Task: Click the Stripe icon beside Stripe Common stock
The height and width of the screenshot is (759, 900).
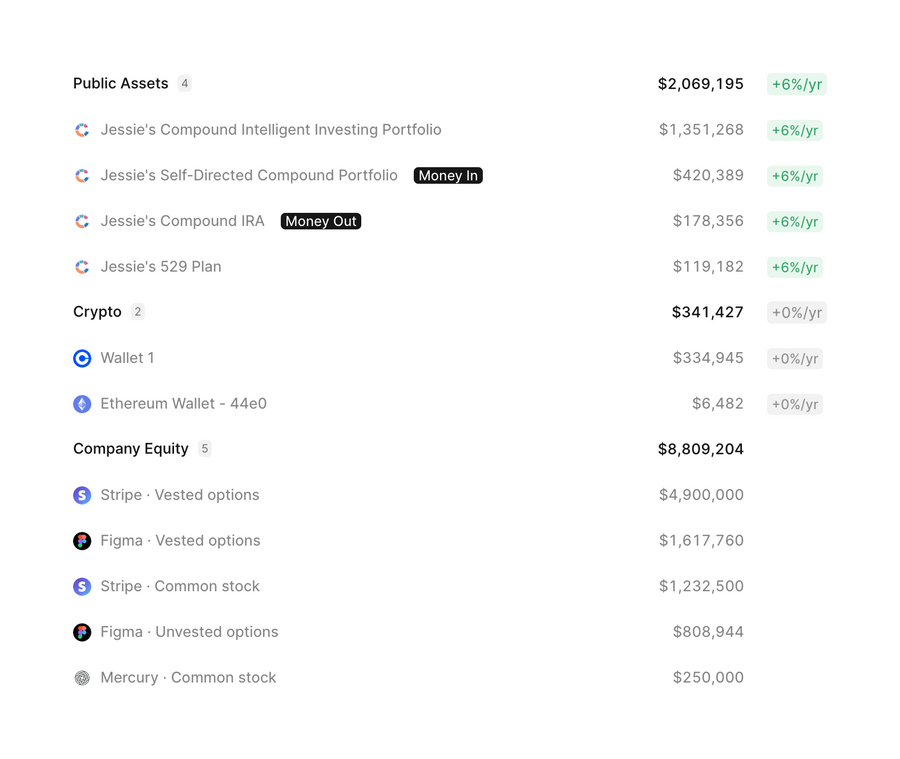Action: 82,586
